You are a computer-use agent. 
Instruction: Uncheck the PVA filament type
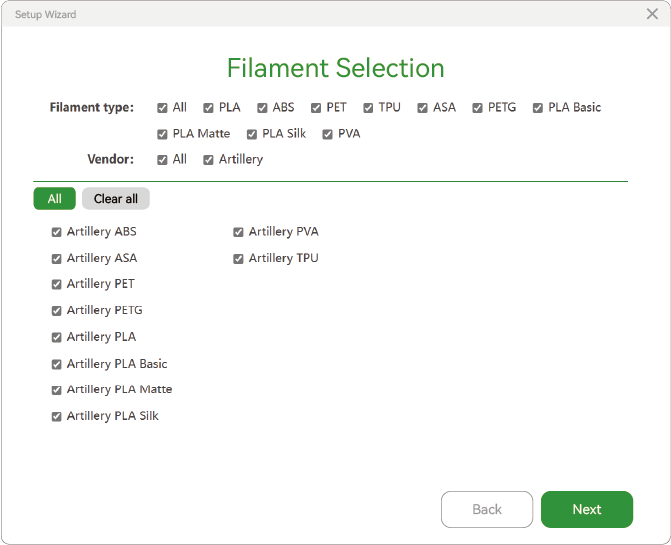(x=327, y=134)
